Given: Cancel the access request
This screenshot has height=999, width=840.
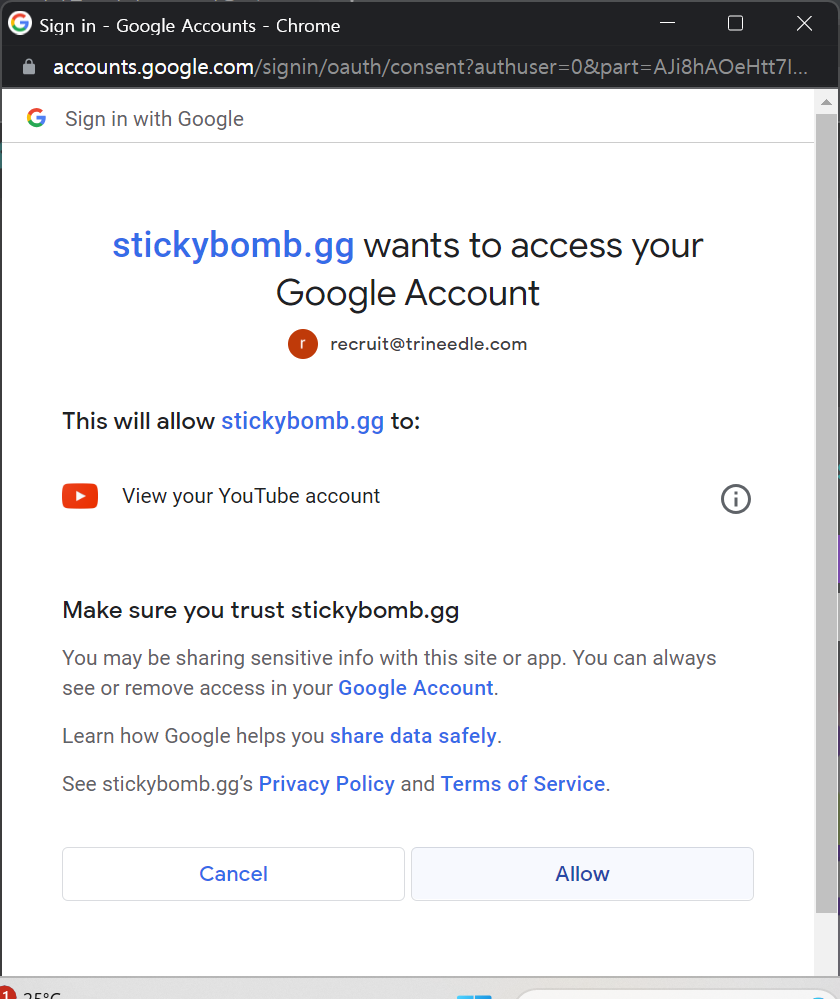Looking at the screenshot, I should pyautogui.click(x=233, y=873).
